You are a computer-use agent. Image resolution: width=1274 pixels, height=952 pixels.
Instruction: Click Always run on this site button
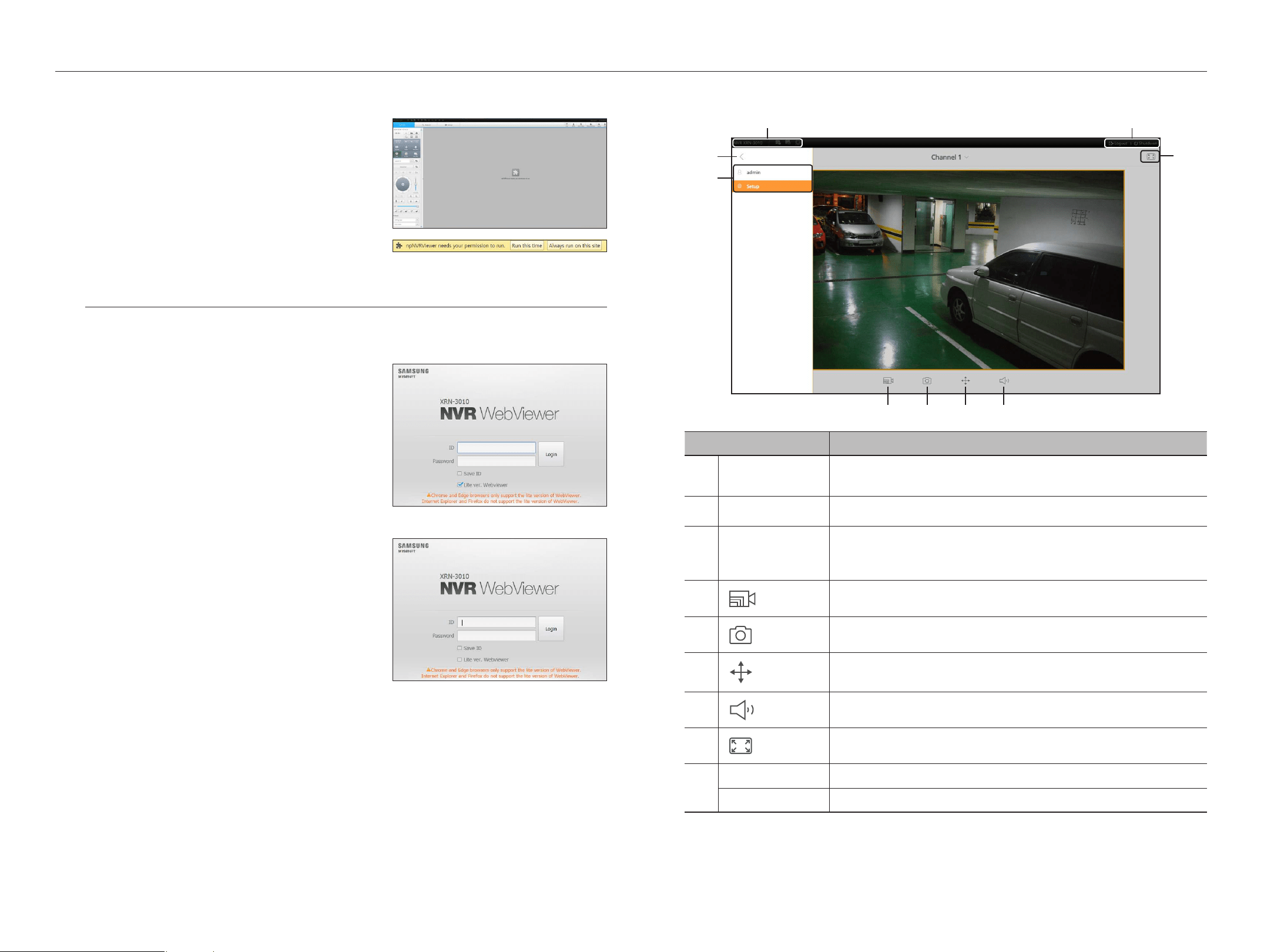(574, 246)
